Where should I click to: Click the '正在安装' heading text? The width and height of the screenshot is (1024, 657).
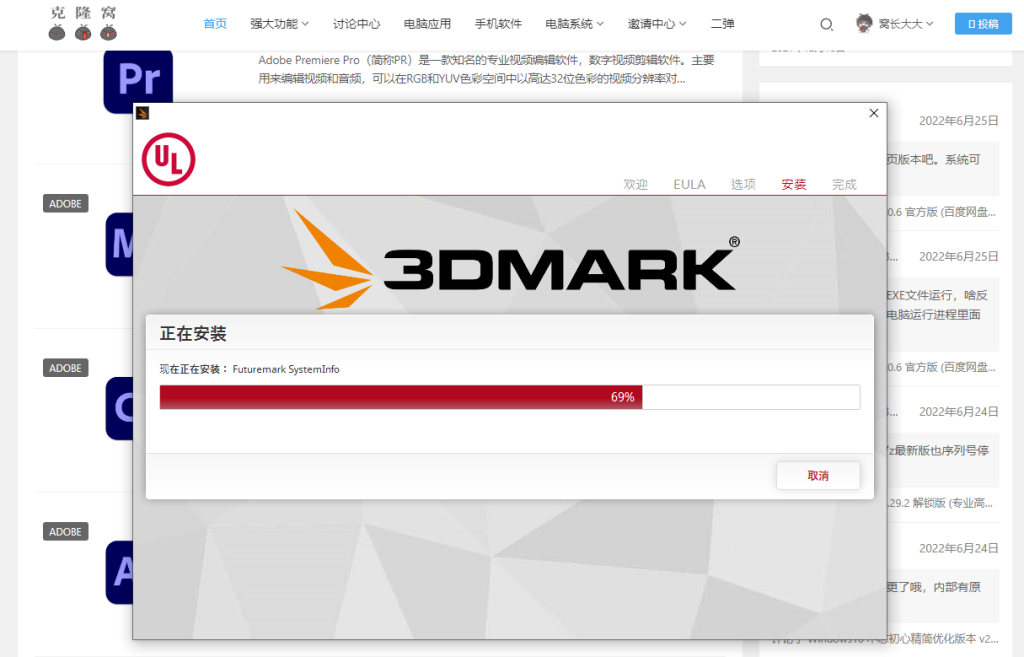coord(193,334)
